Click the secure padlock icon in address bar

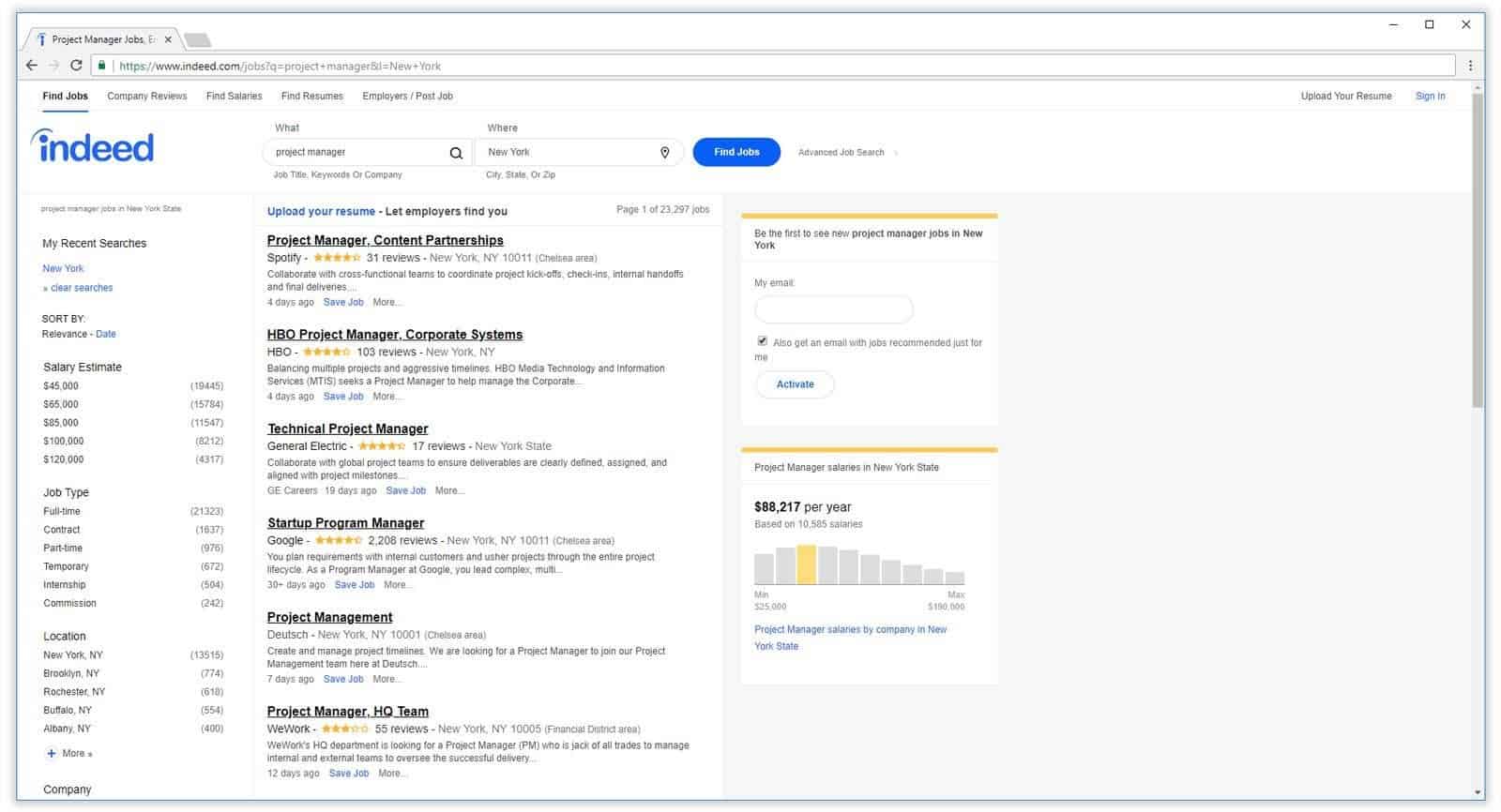click(101, 66)
